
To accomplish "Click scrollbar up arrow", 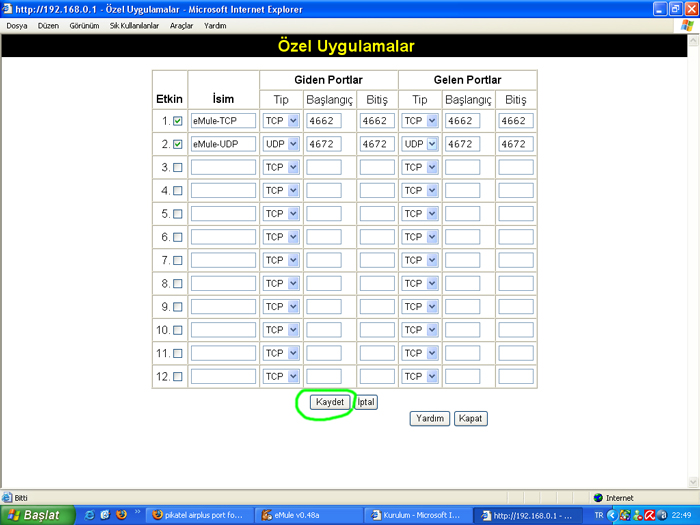I will [x=693, y=41].
